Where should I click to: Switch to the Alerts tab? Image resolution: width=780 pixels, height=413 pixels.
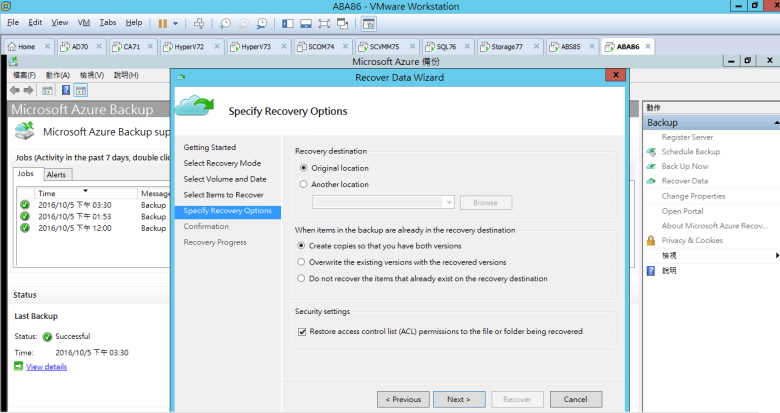[57, 174]
